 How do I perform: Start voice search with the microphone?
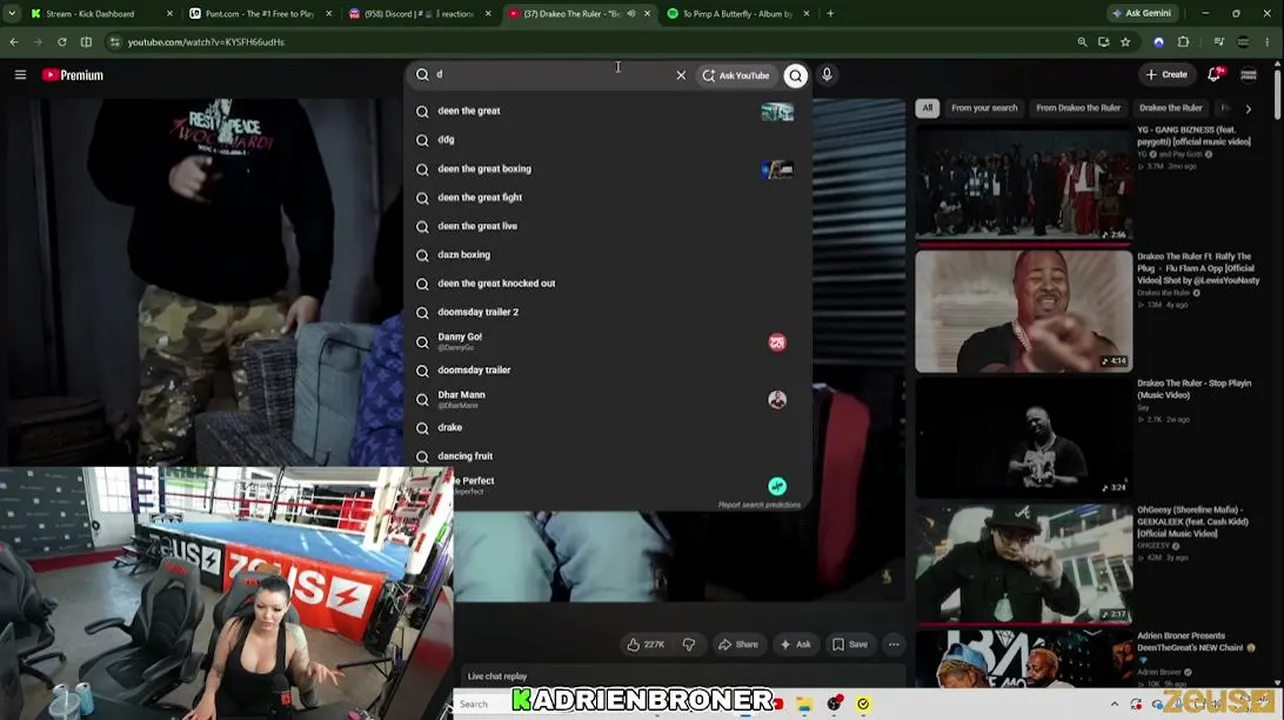[827, 75]
